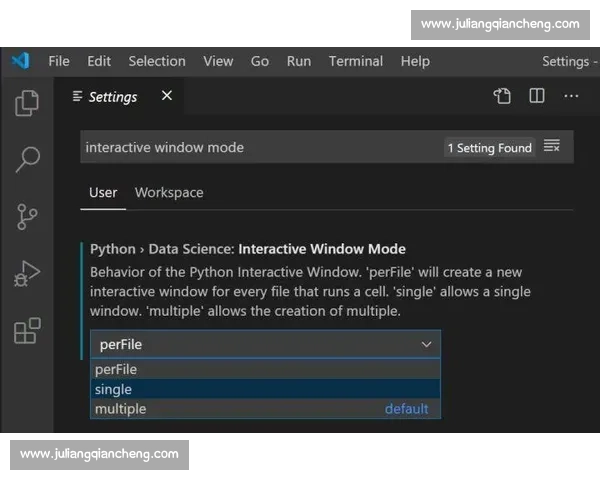Choose the multiple default option
Screen dimensions: 600x480
tap(266, 409)
